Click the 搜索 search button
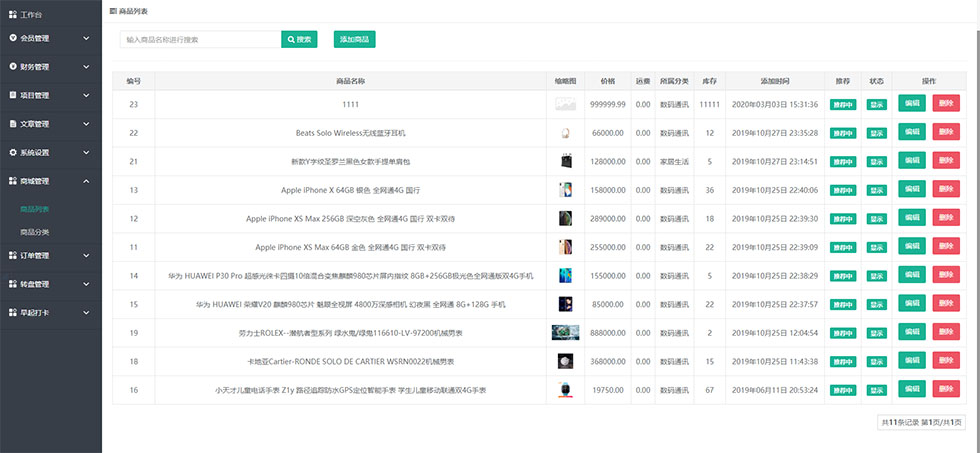The width and height of the screenshot is (980, 453). [299, 39]
